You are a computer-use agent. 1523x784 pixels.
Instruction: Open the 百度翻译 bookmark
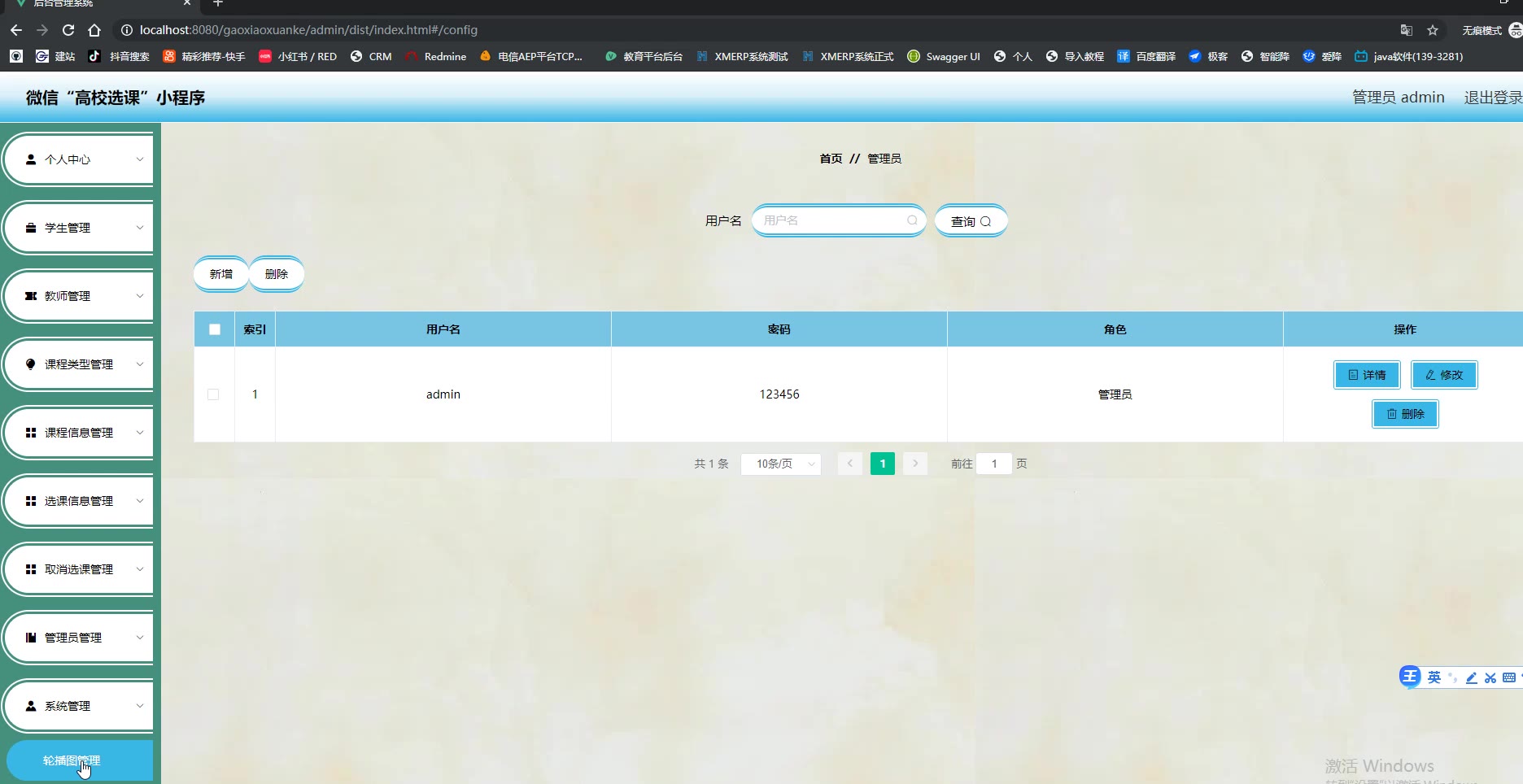[1146, 56]
